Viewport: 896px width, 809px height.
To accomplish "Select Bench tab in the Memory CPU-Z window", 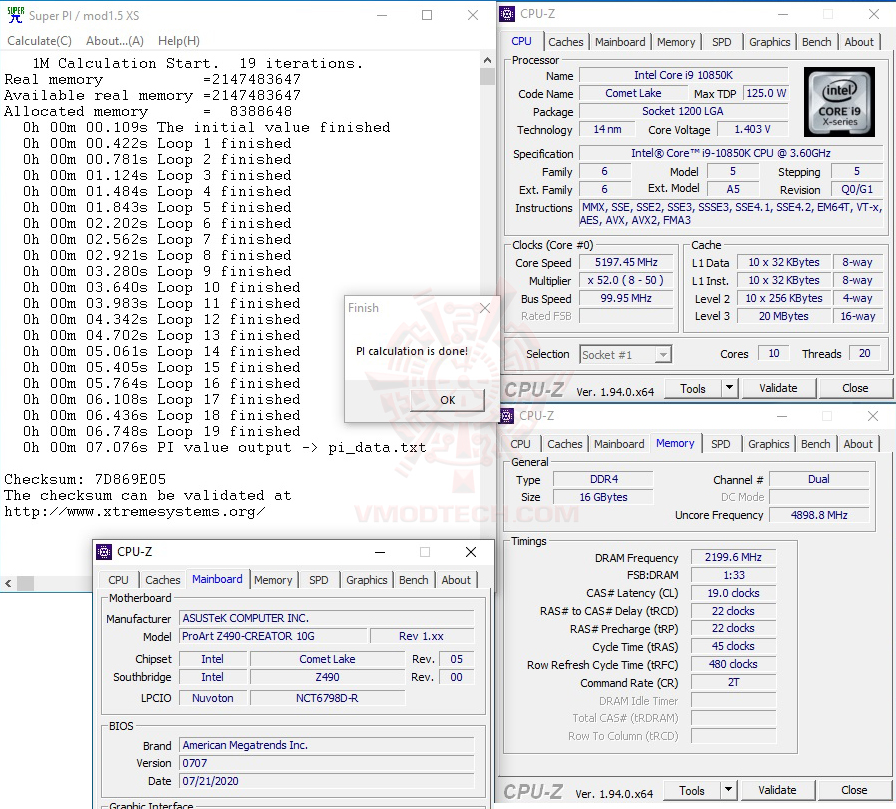I will pyautogui.click(x=815, y=444).
